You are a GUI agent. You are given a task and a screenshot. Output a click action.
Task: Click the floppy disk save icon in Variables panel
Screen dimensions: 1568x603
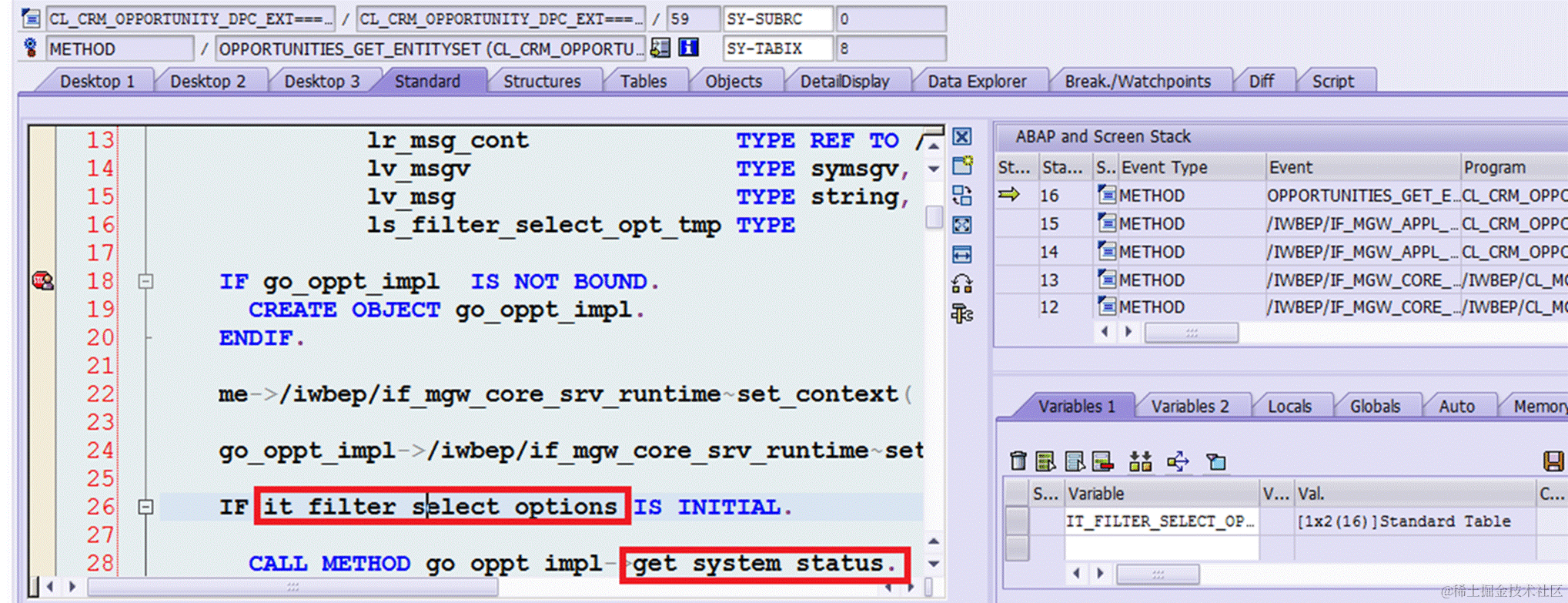(x=1554, y=461)
